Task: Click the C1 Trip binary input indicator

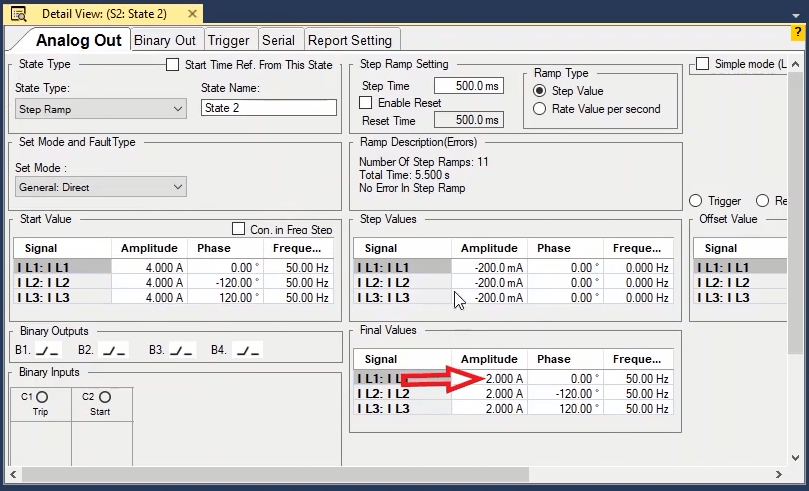Action: point(42,397)
